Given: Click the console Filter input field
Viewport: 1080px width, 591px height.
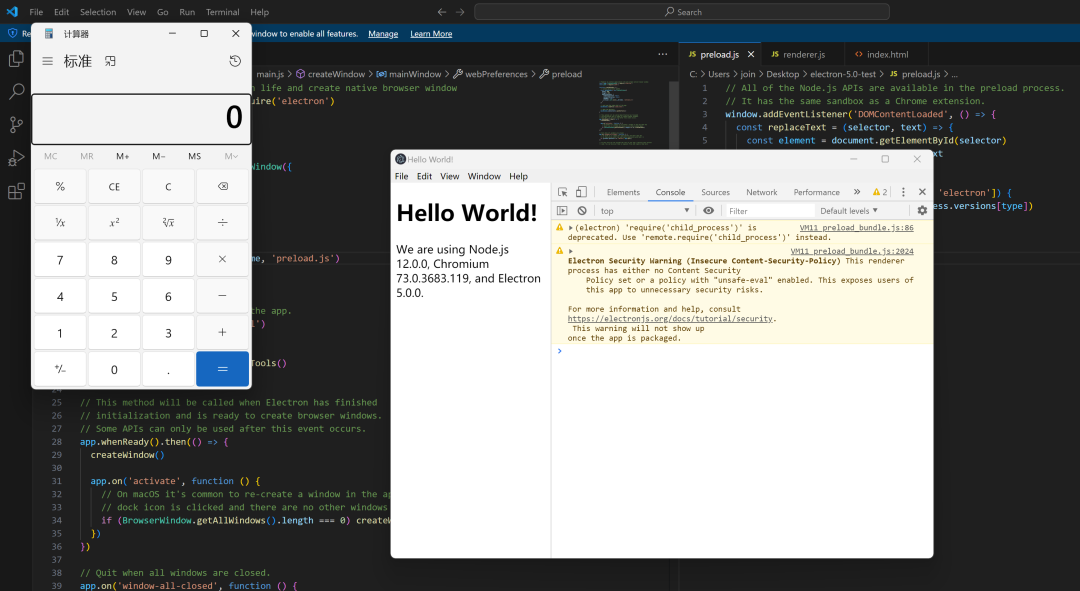Looking at the screenshot, I should [x=768, y=211].
